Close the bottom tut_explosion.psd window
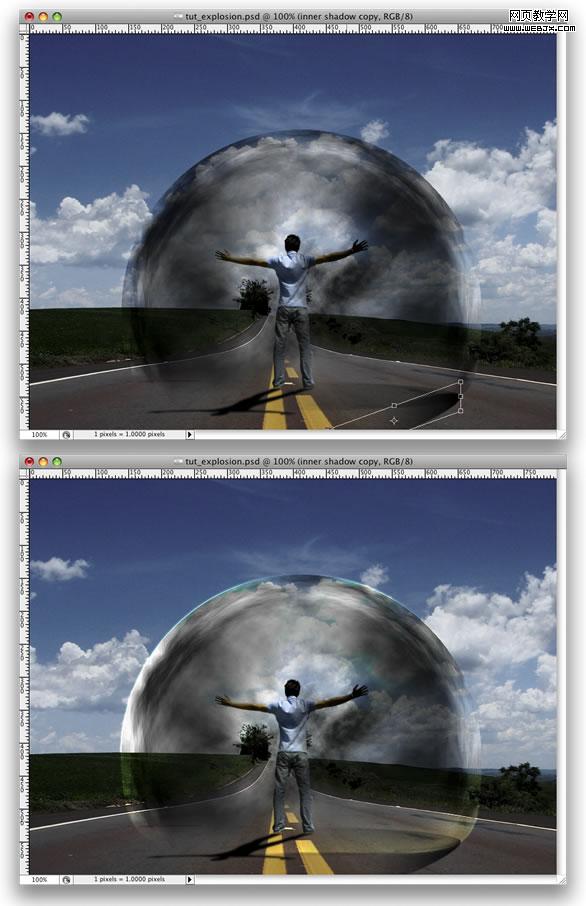This screenshot has width=586, height=906. (29, 462)
